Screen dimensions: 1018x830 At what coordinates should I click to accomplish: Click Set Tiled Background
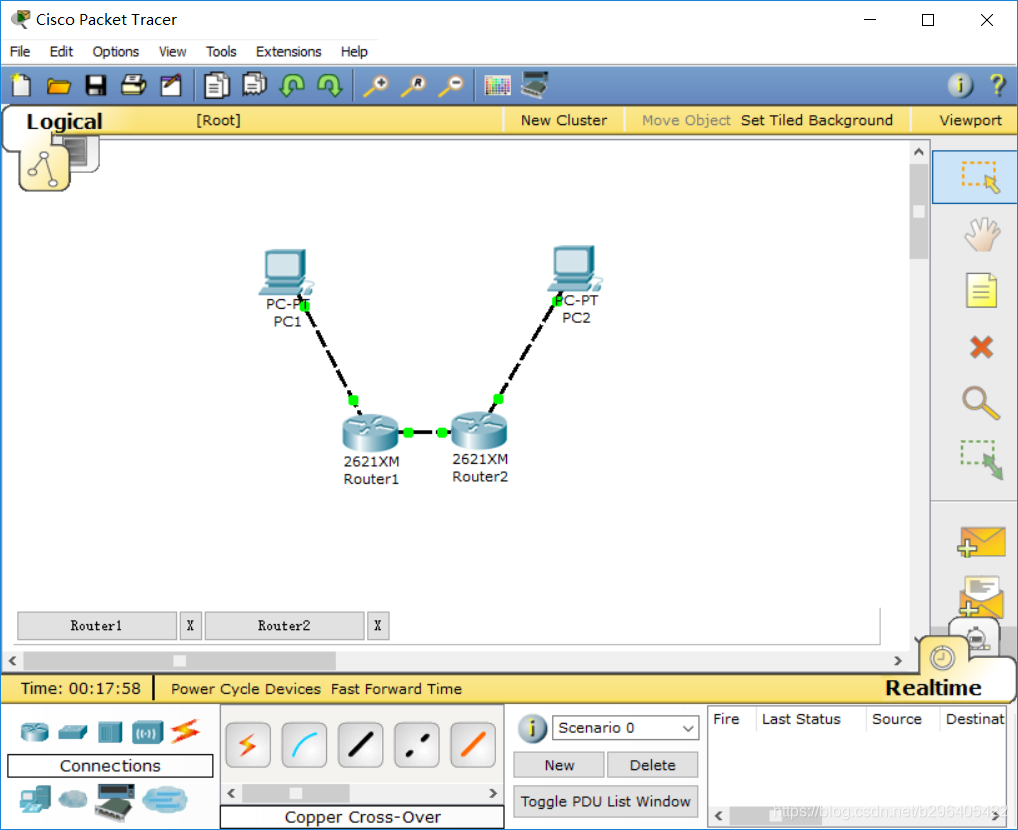tap(816, 120)
